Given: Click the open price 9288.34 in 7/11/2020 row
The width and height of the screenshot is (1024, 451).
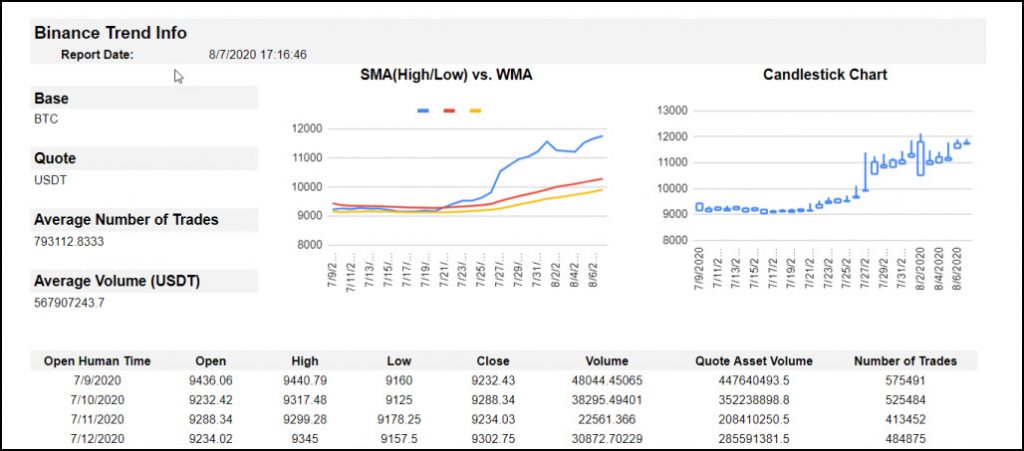Looking at the screenshot, I should (211, 419).
